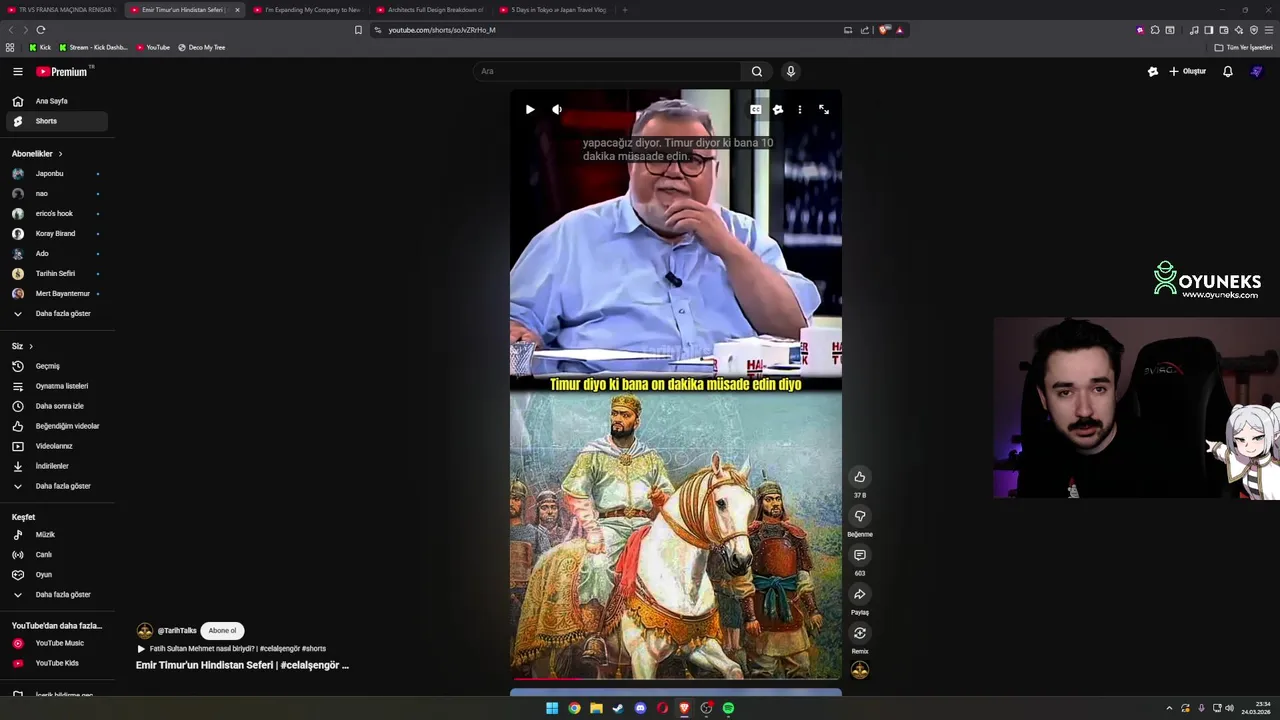Screen dimensions: 1280x720
Task: Launch Spotify from the taskbar
Action: pyautogui.click(x=728, y=708)
